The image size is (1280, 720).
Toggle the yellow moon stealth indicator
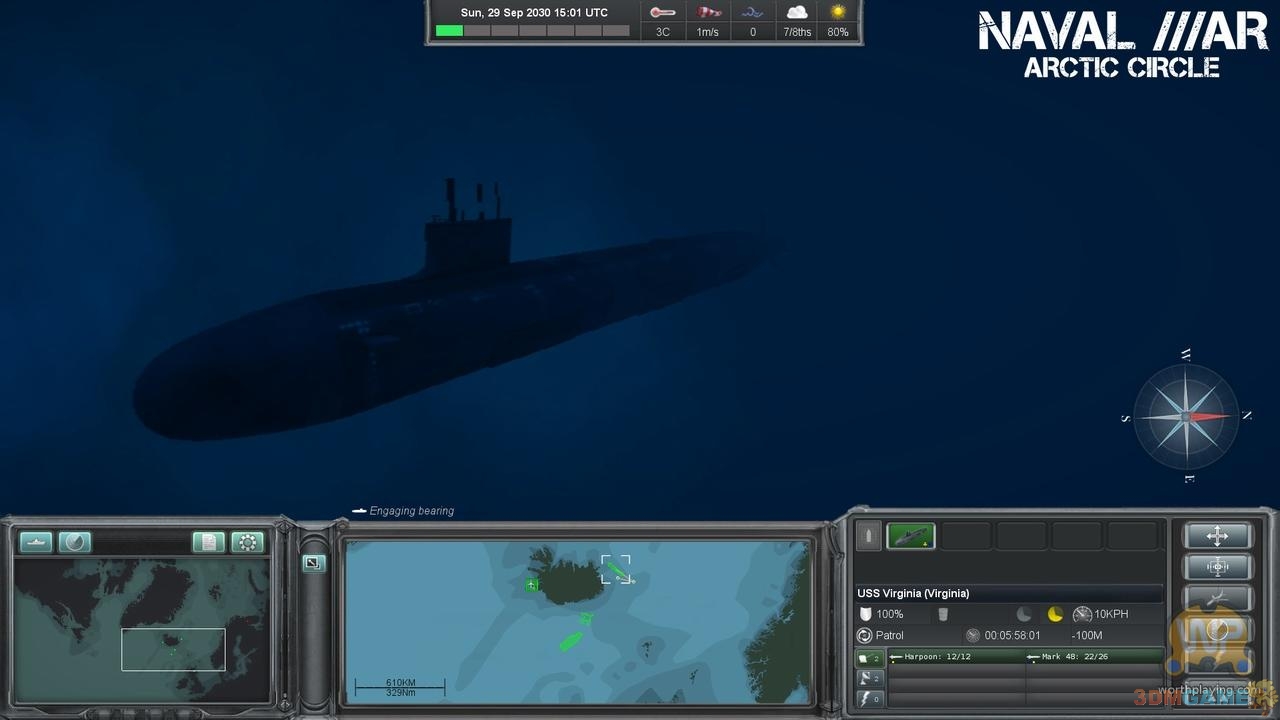1055,614
